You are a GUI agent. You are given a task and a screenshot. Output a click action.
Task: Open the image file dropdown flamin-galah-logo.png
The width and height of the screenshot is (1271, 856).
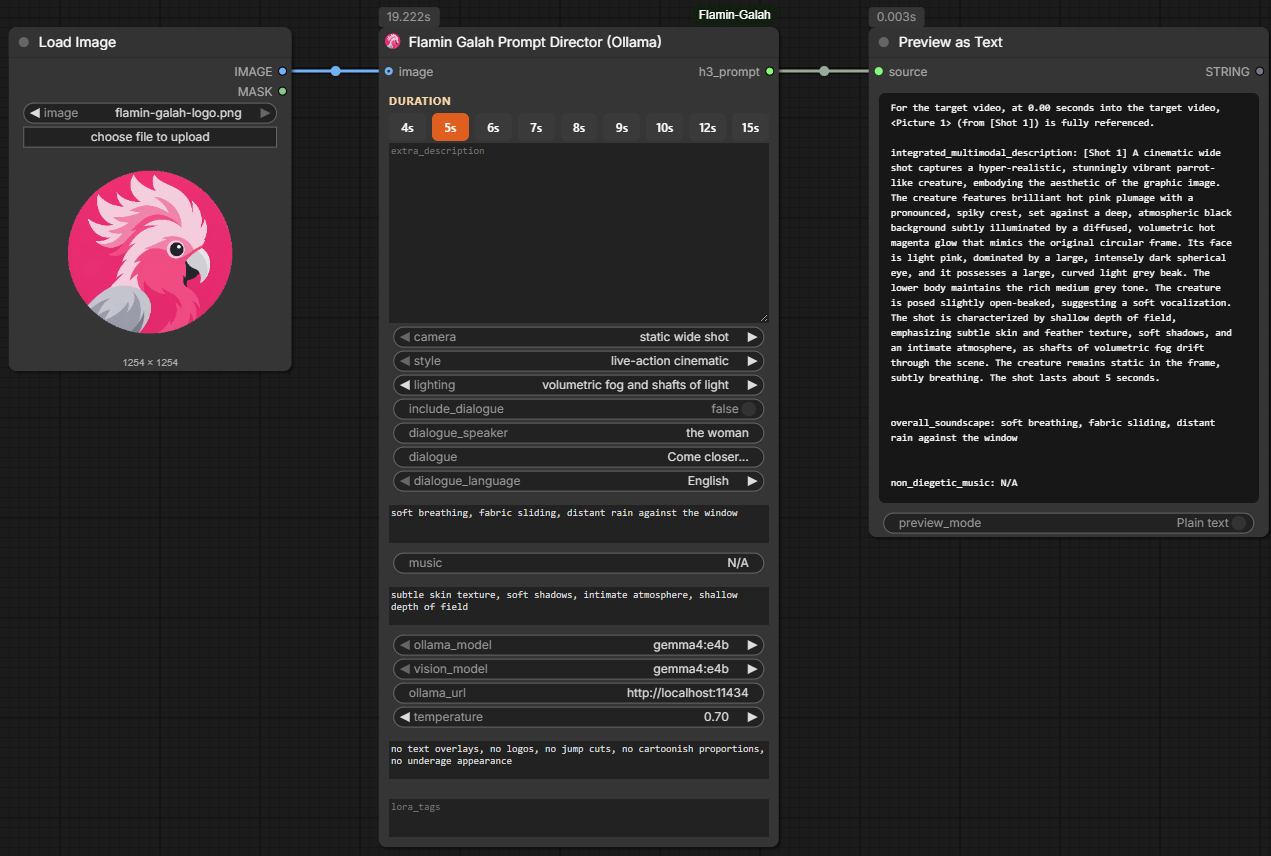[x=150, y=113]
